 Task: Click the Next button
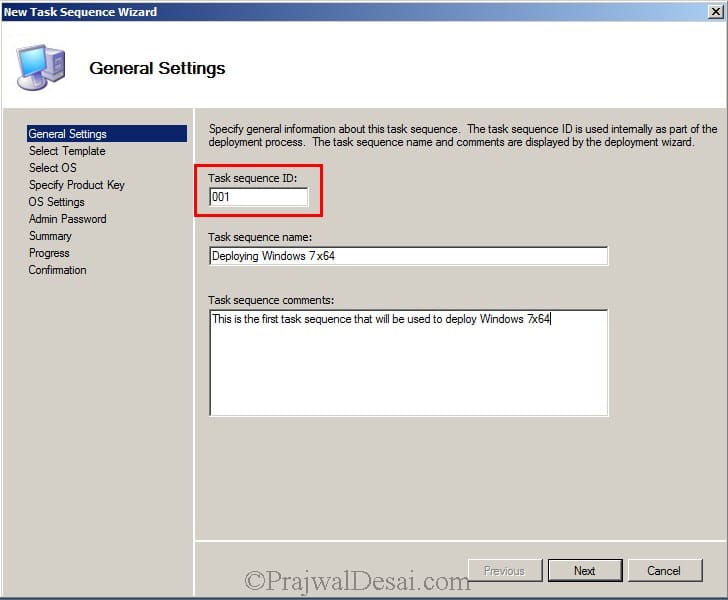585,570
